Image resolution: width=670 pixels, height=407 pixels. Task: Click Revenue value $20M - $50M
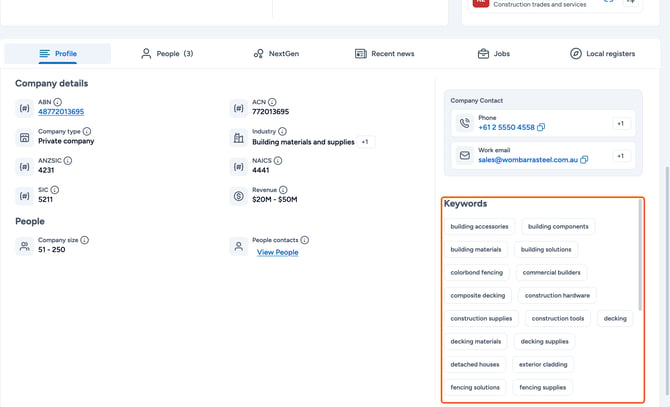(x=275, y=199)
